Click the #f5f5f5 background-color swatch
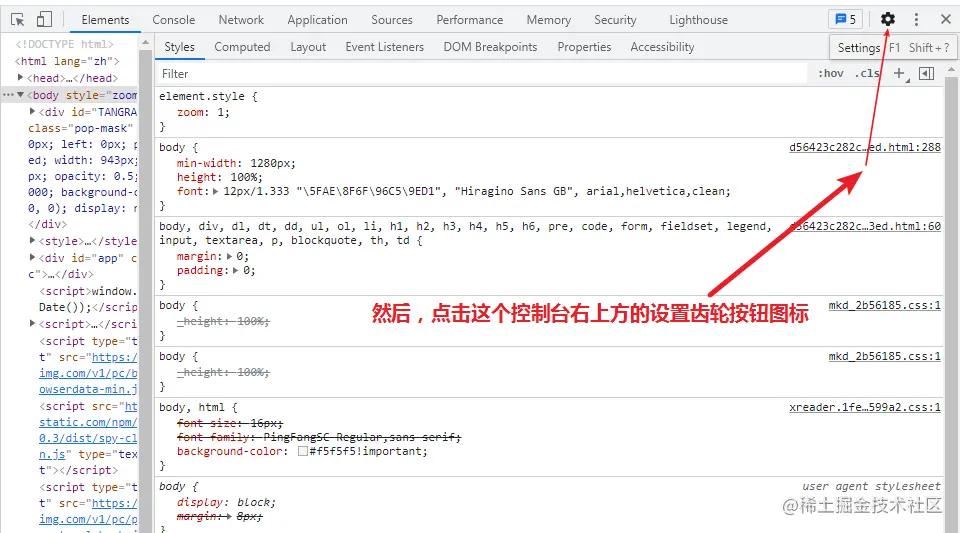960x533 pixels. click(x=302, y=451)
